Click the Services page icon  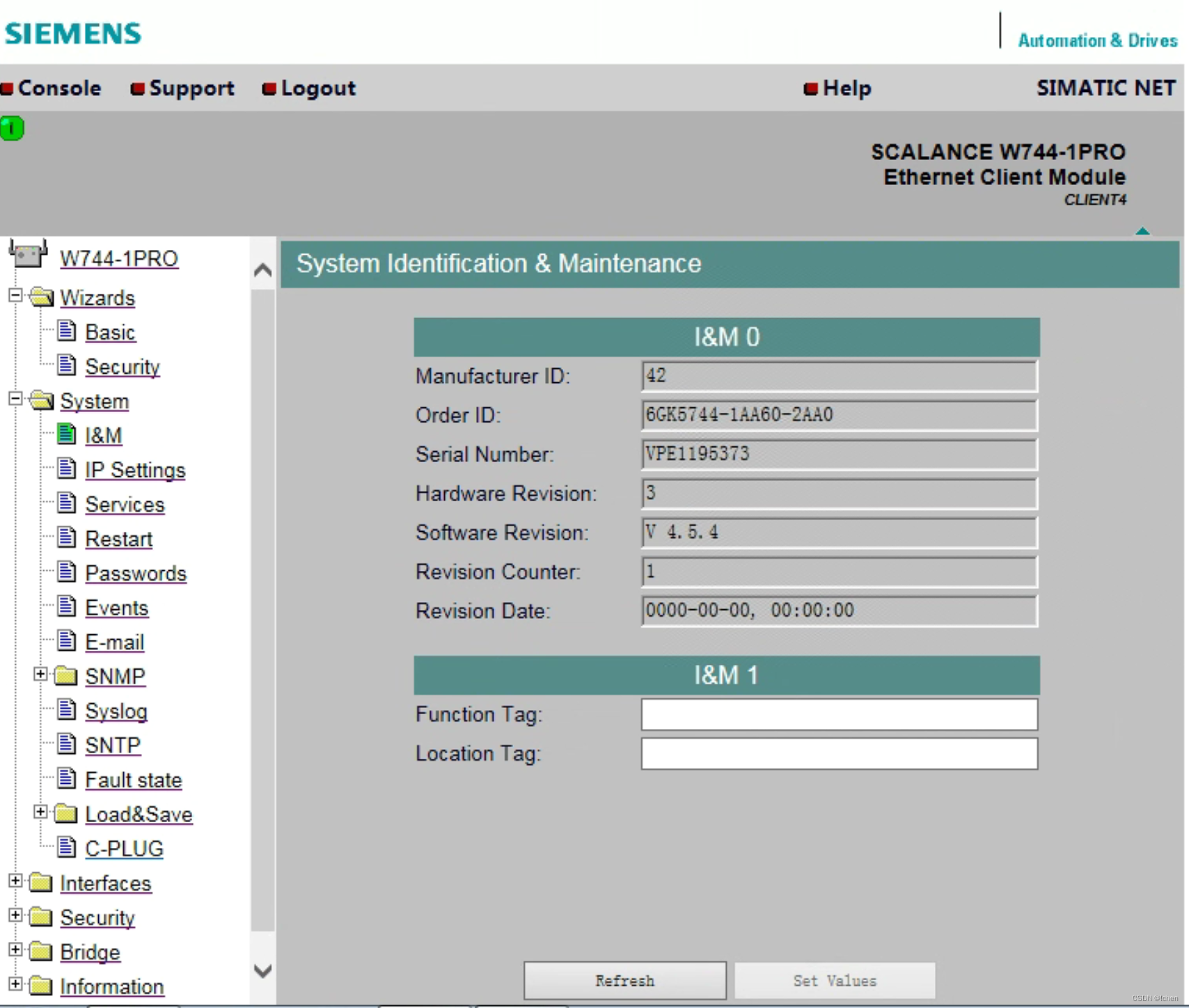click(67, 503)
